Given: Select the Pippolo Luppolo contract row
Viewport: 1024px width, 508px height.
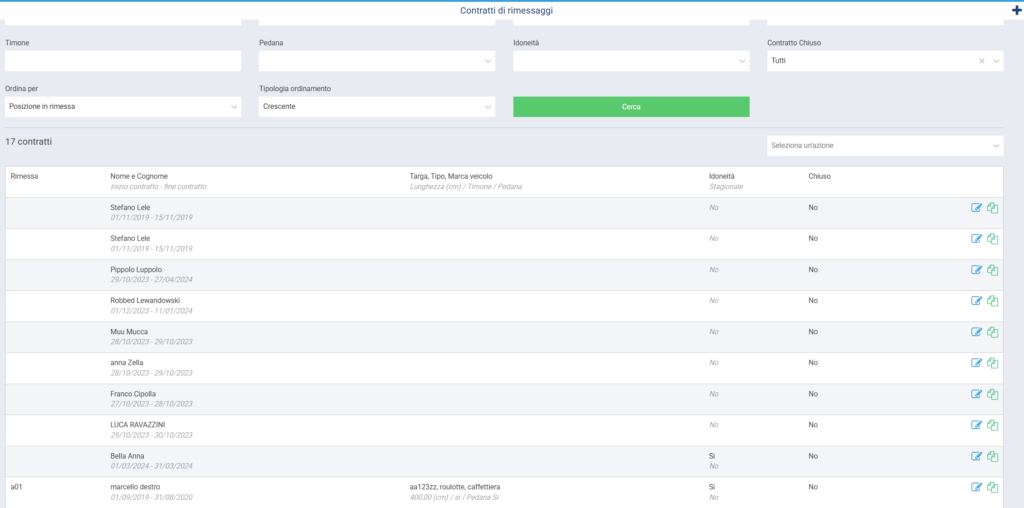Looking at the screenshot, I should point(400,275).
